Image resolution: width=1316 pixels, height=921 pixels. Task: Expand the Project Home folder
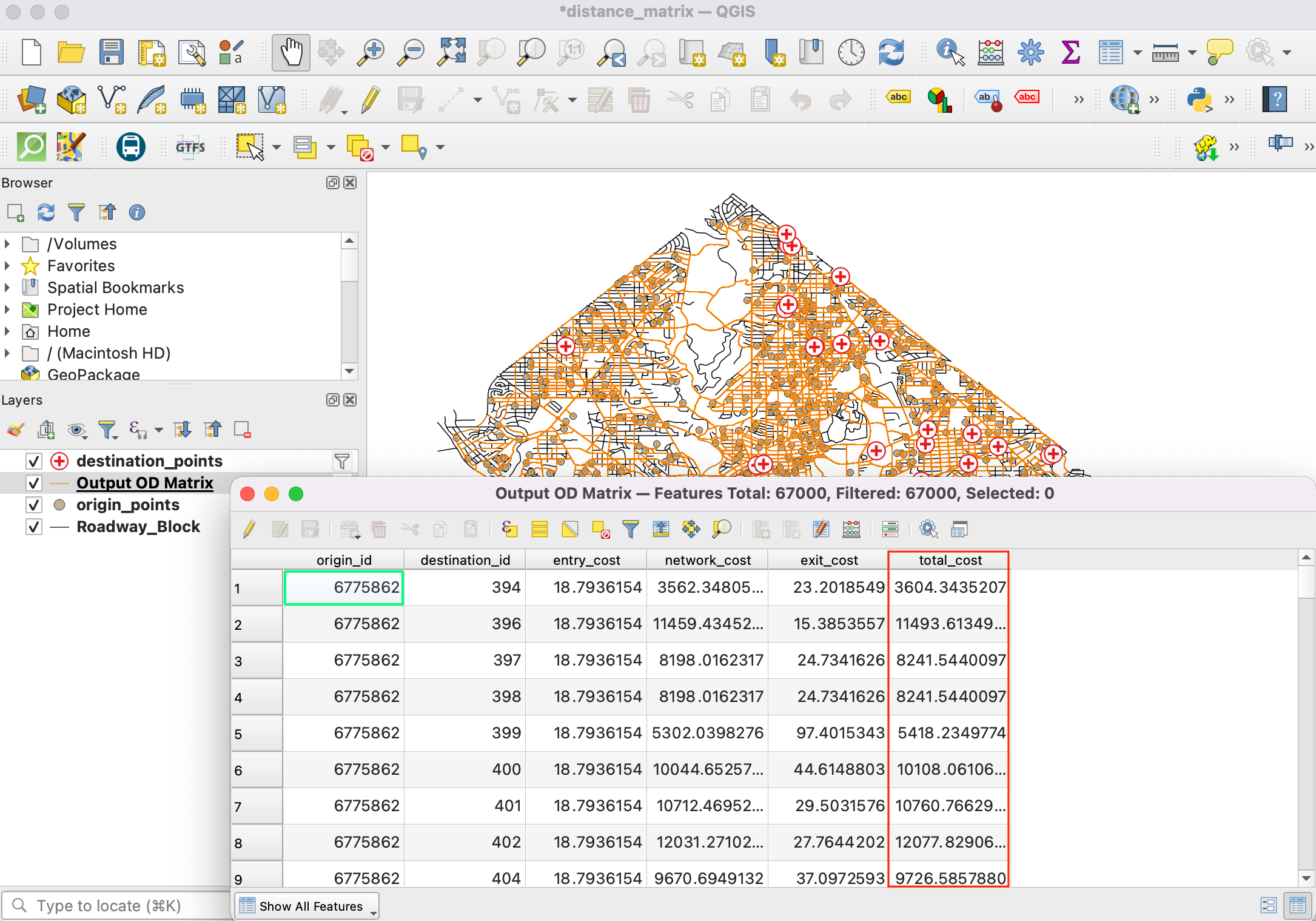(7, 309)
